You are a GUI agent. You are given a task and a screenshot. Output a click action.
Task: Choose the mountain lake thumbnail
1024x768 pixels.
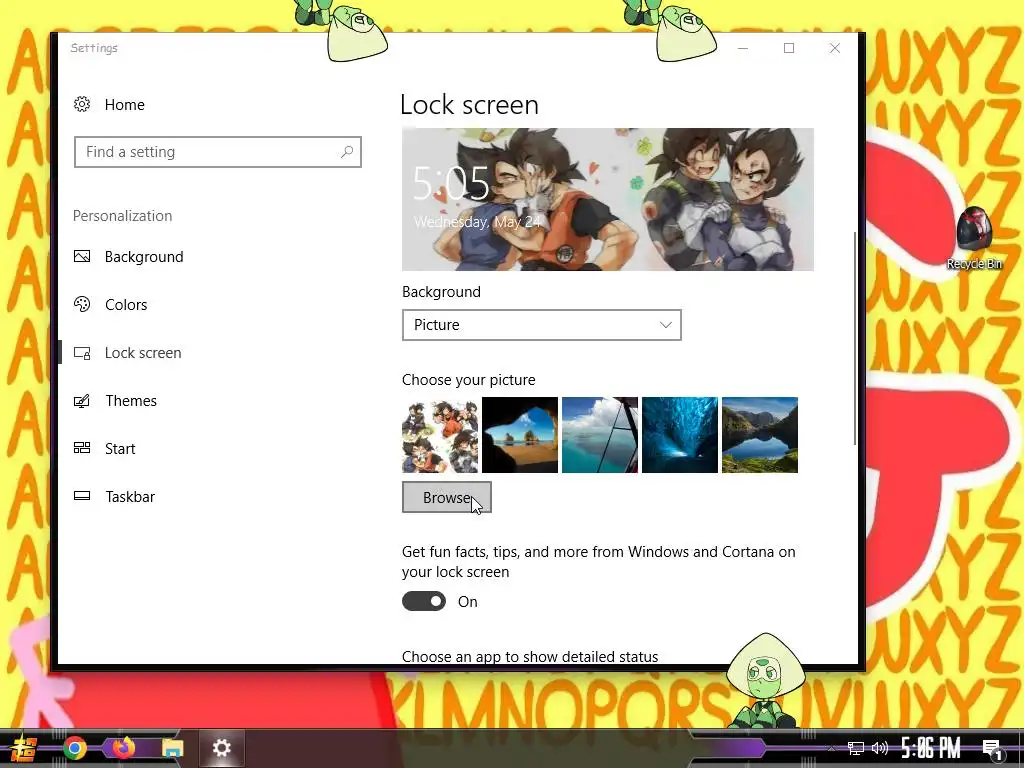[760, 435]
